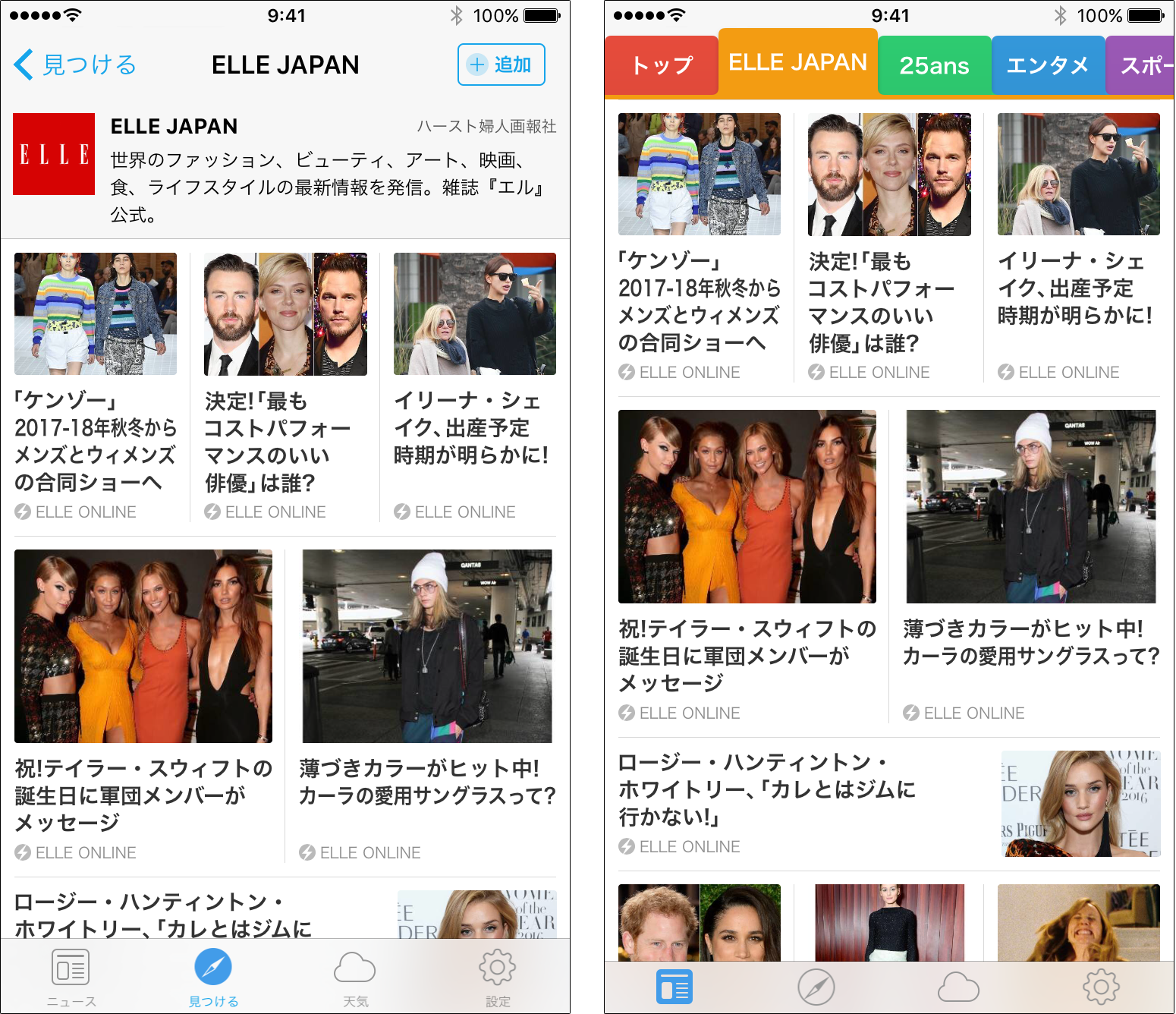The image size is (1176, 1014).
Task: Tap the battery indicator in left phone status bar
Action: [542, 15]
